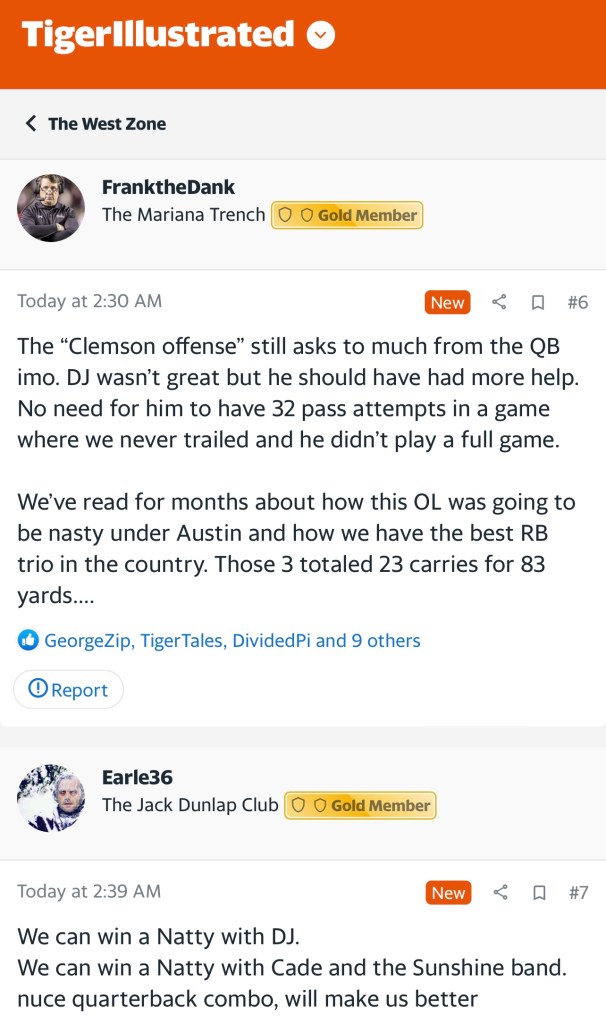Go back to The West Zone
The height and width of the screenshot is (1024, 606).
(x=96, y=124)
